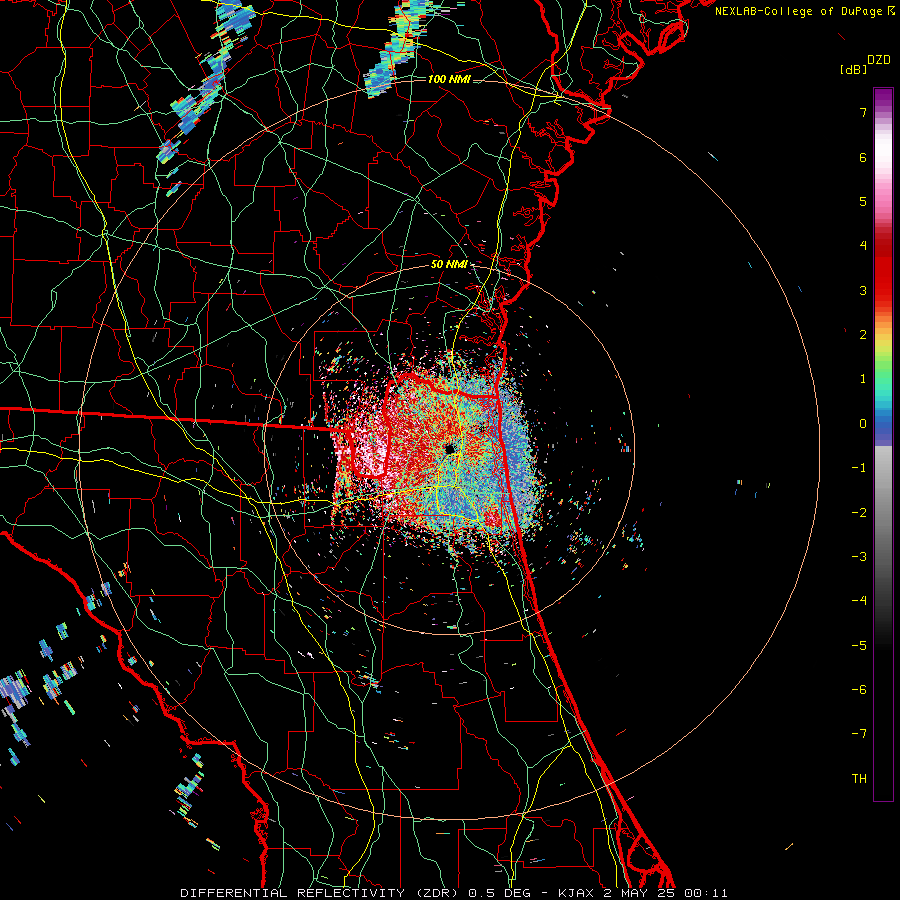Screen dimensions: 900x900
Task: Click the DZD product label above scale
Action: click(879, 60)
